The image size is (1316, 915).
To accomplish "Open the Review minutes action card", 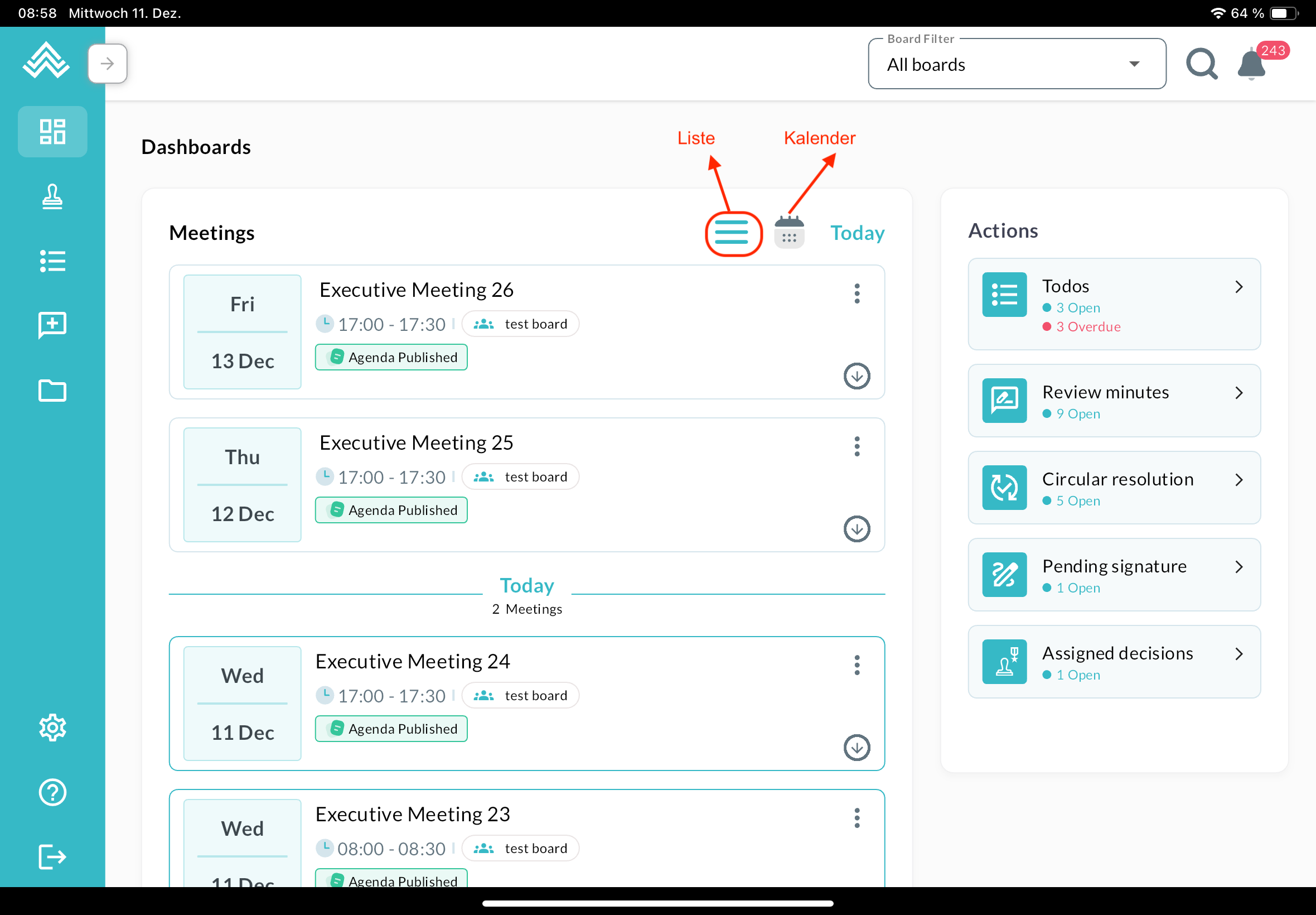I will coord(1114,401).
